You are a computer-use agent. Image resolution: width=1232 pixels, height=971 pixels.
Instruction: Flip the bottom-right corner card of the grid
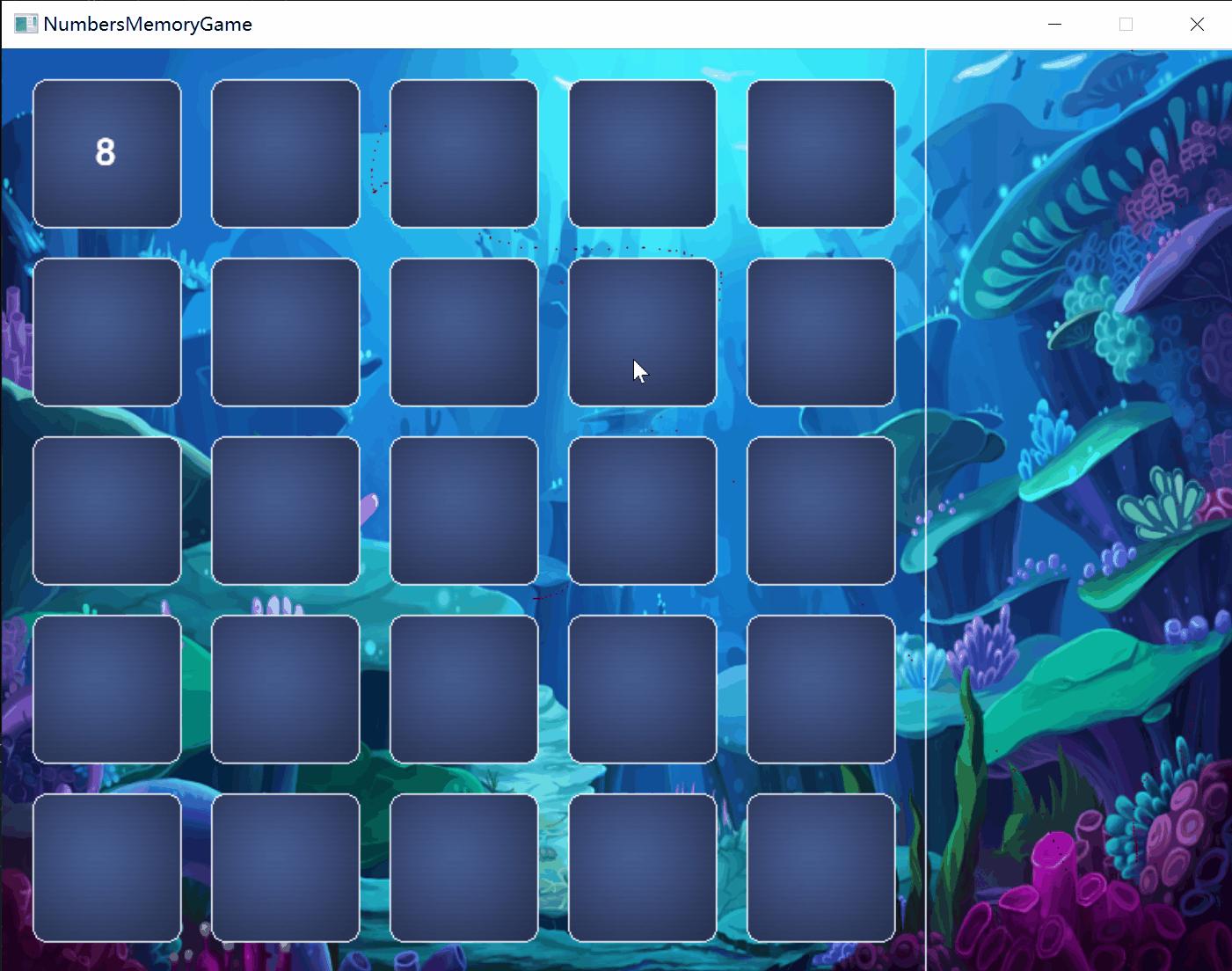click(x=820, y=868)
